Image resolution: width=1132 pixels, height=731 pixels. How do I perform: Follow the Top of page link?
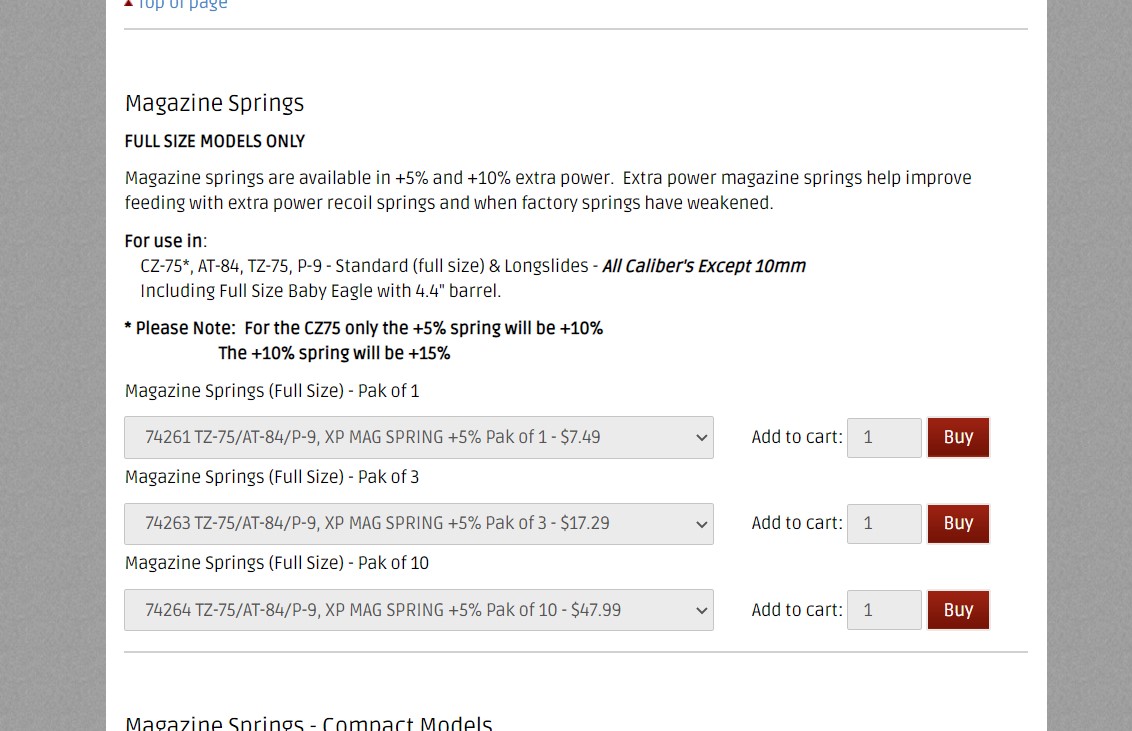point(182,4)
